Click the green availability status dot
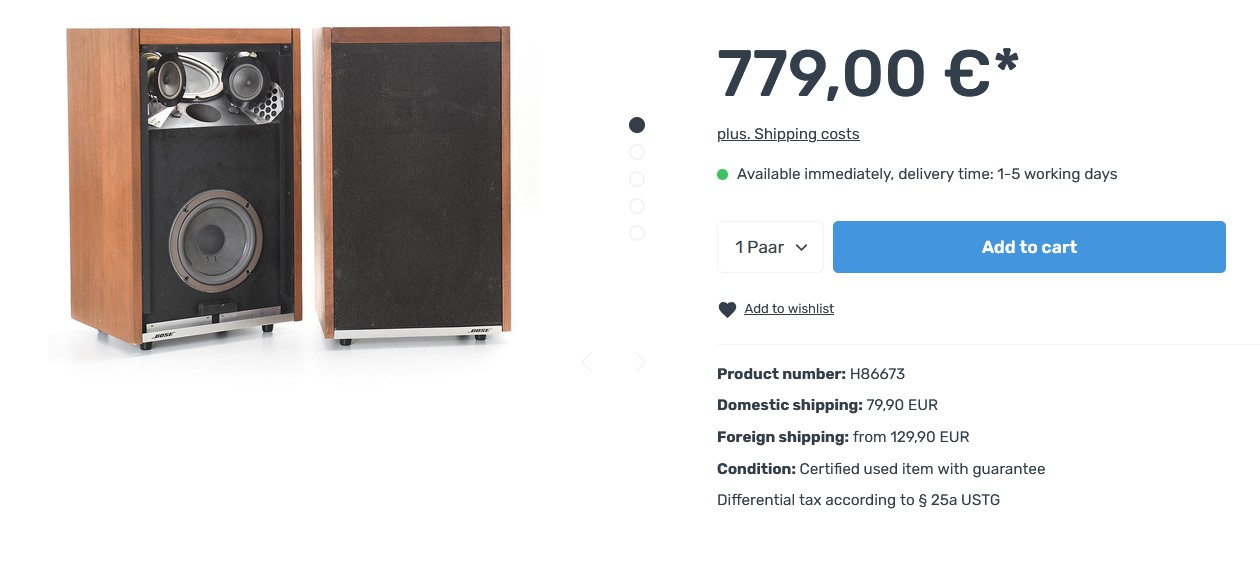1260x575 pixels. click(x=723, y=175)
